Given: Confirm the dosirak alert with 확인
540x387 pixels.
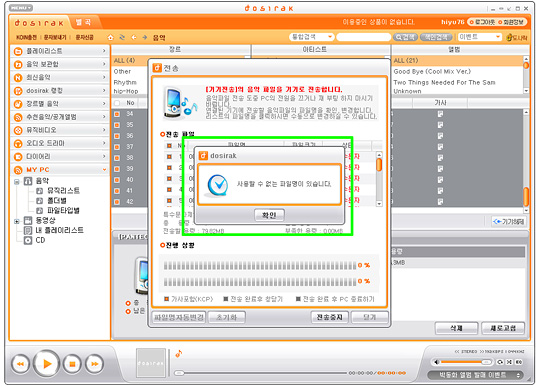Looking at the screenshot, I should [269, 215].
